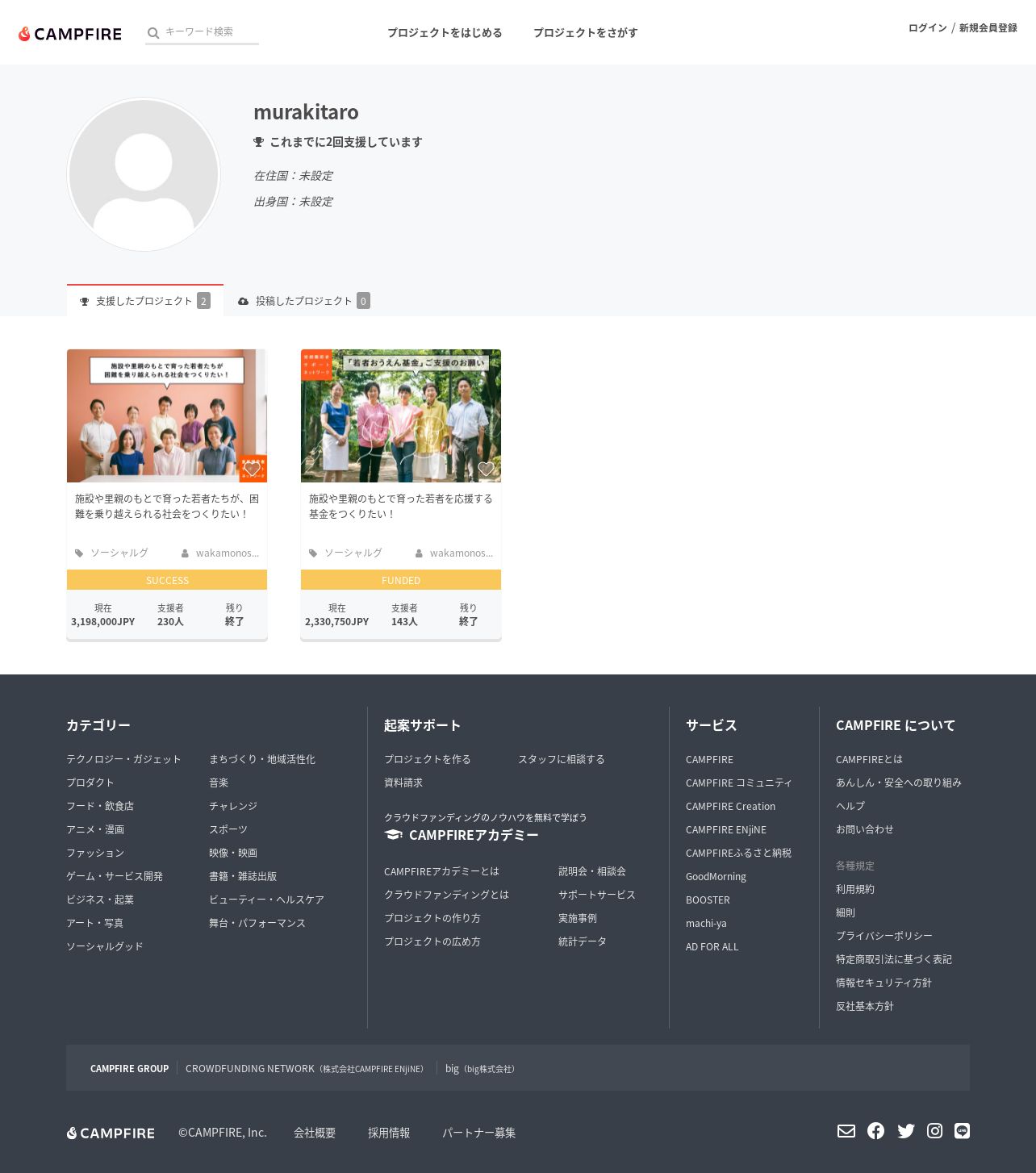
Task: Open AD FOR ALL service link
Action: [x=712, y=946]
